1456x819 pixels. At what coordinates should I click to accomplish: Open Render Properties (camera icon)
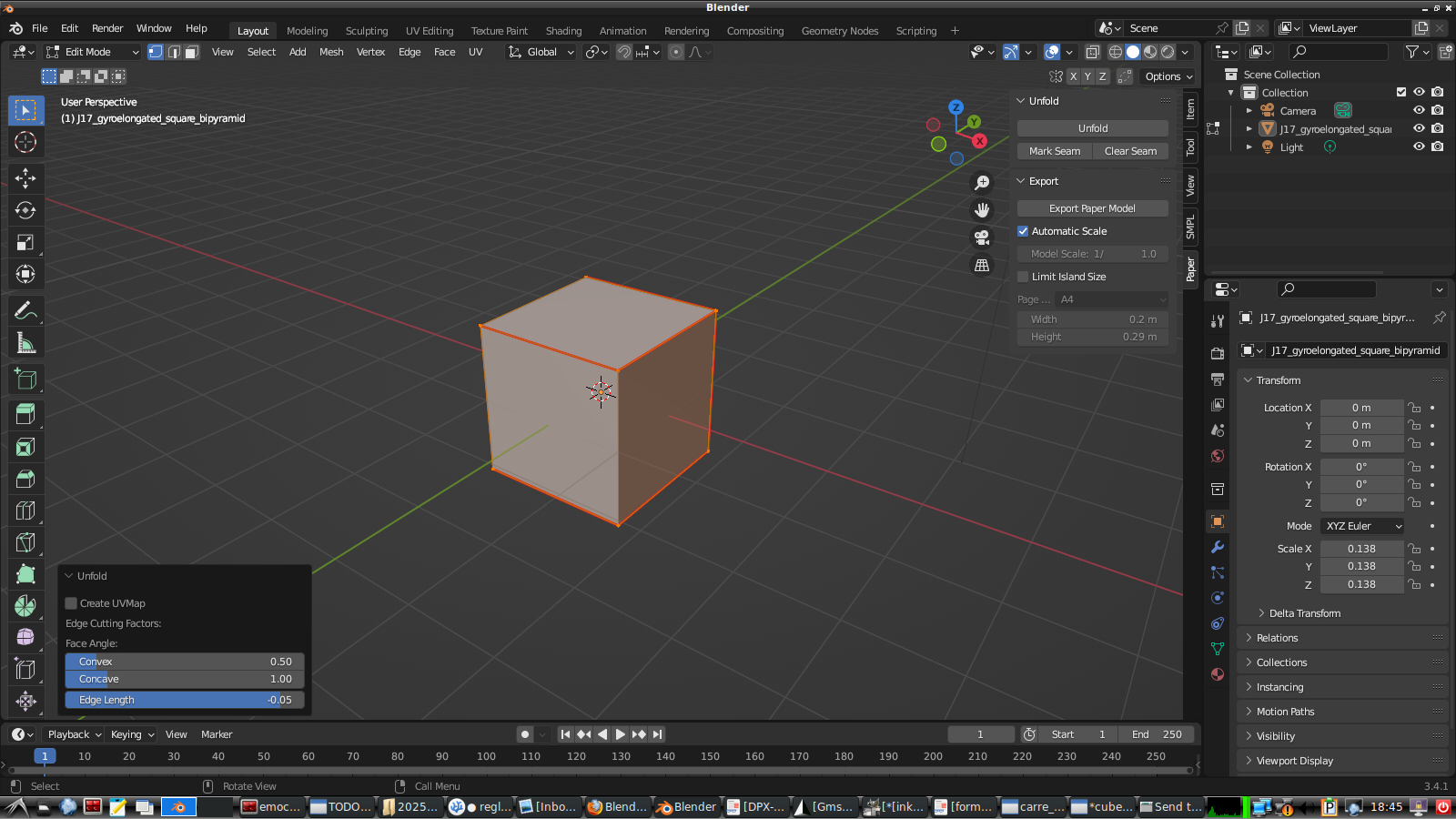pos(1218,352)
